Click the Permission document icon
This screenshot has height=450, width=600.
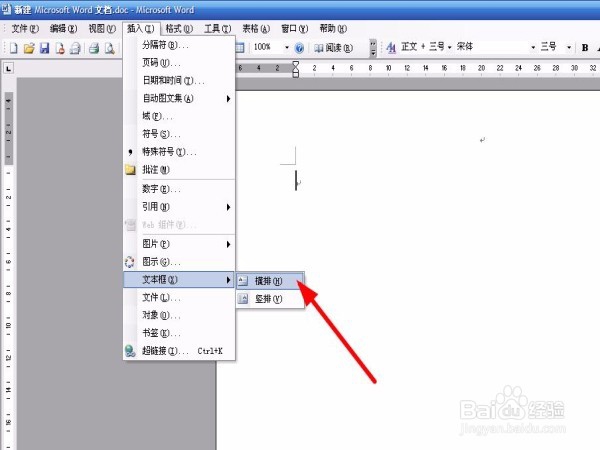[x=60, y=48]
